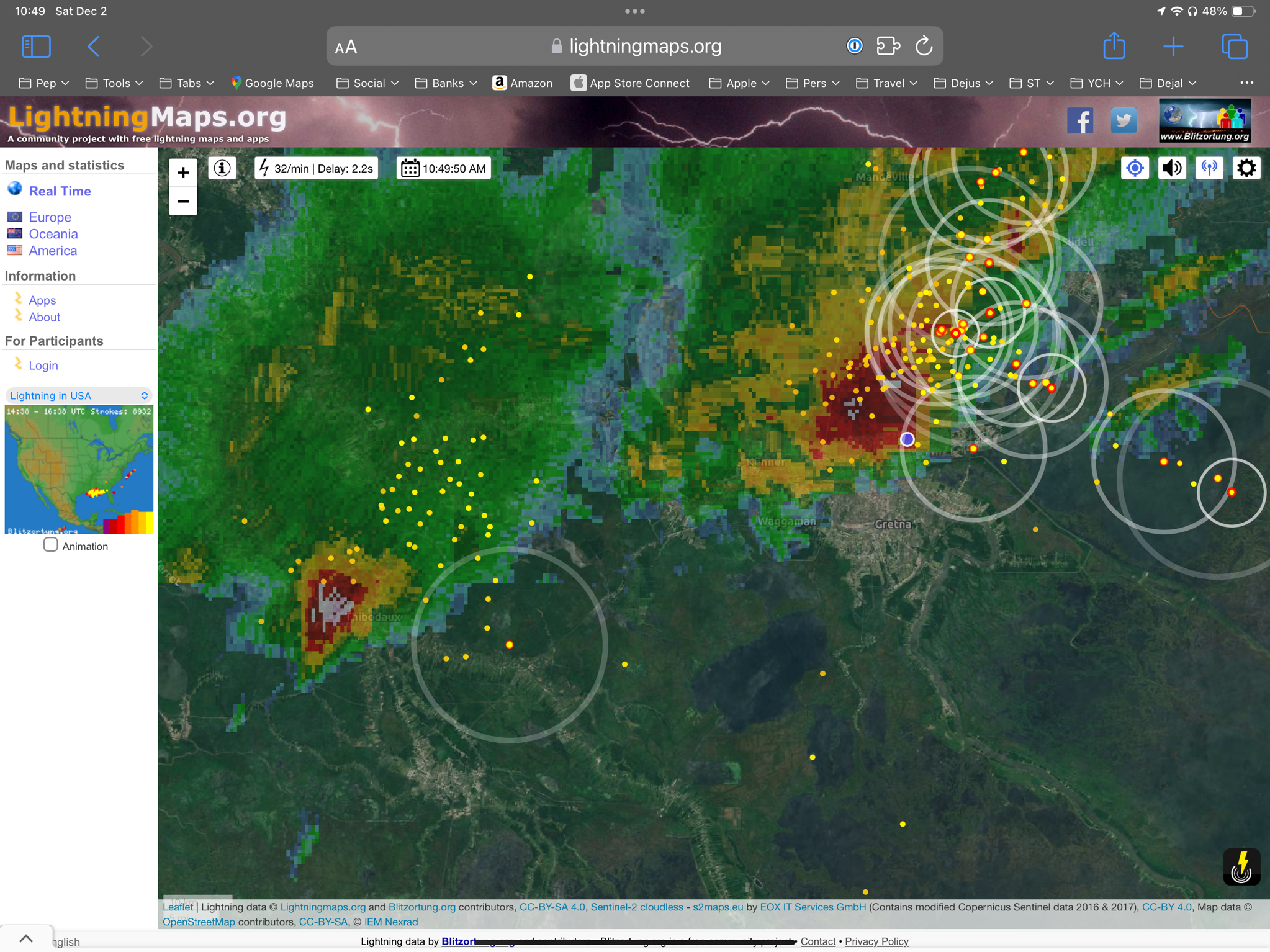The width and height of the screenshot is (1270, 952).
Task: Show the tab overview
Action: (x=1234, y=47)
